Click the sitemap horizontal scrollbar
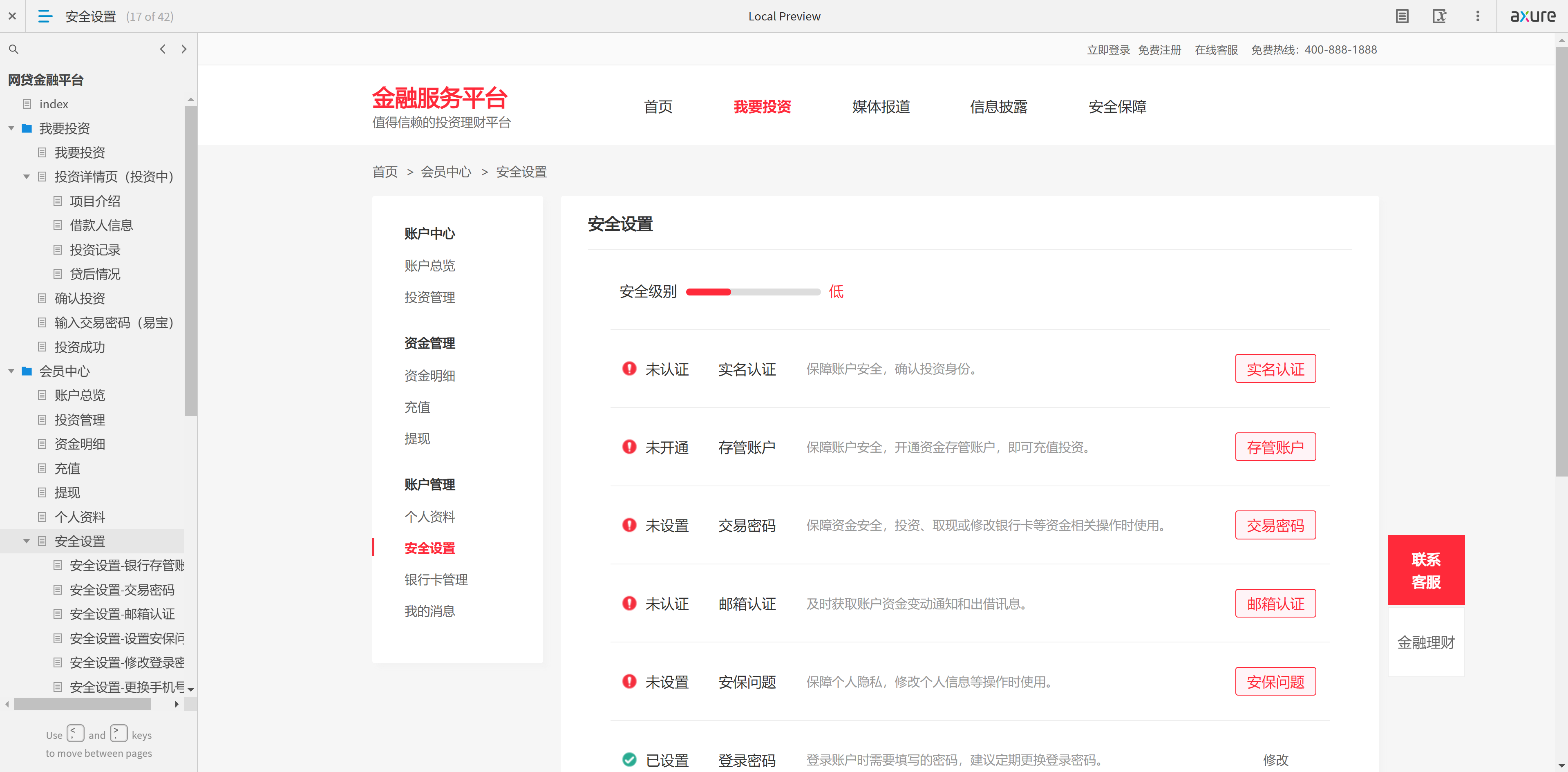Viewport: 1568px width, 772px height. tap(82, 705)
